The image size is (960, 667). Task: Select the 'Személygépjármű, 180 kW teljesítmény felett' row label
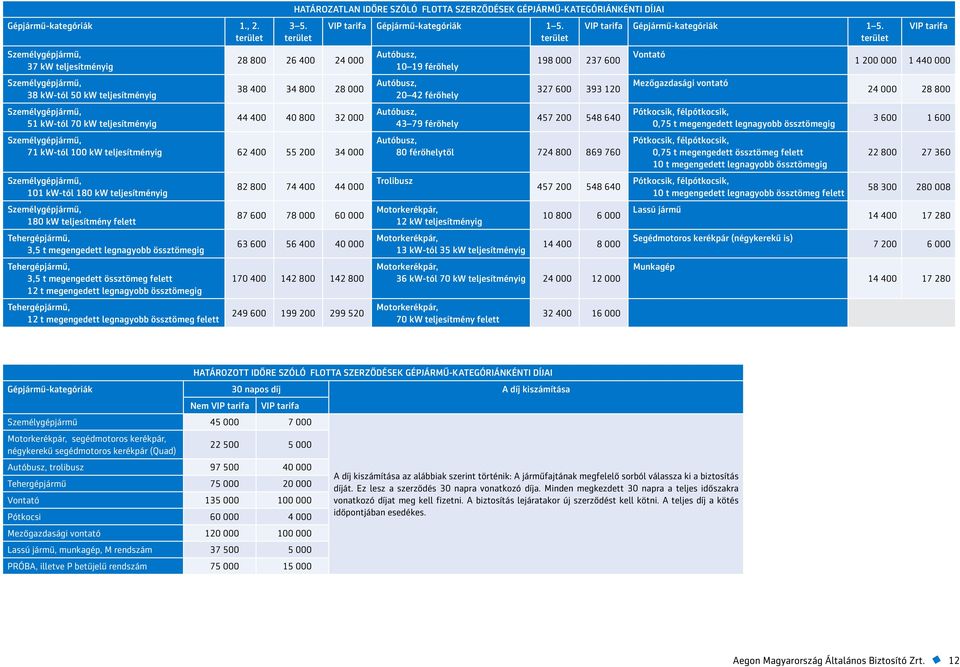[x=72, y=215]
